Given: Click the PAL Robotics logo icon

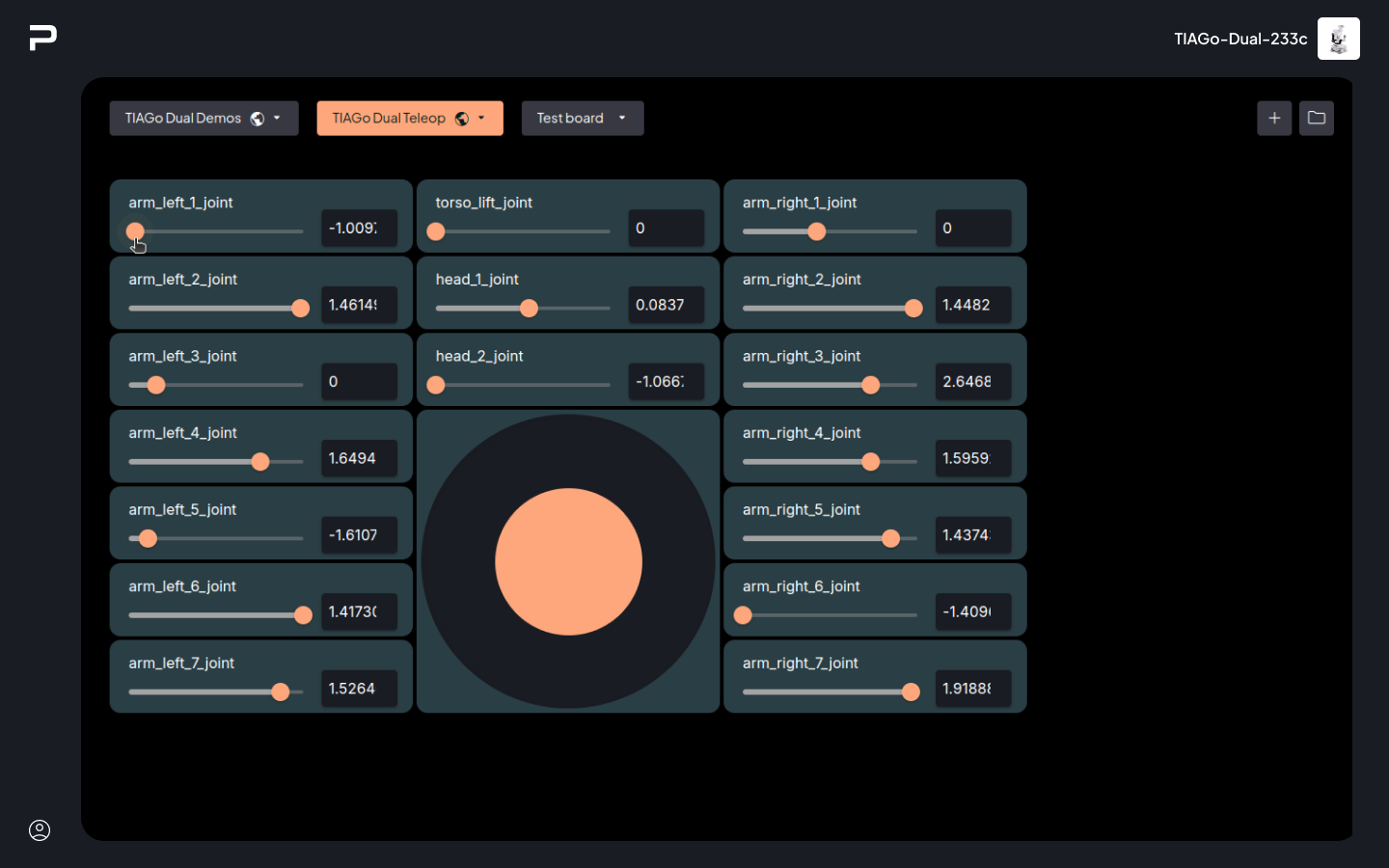Looking at the screenshot, I should coord(42,38).
